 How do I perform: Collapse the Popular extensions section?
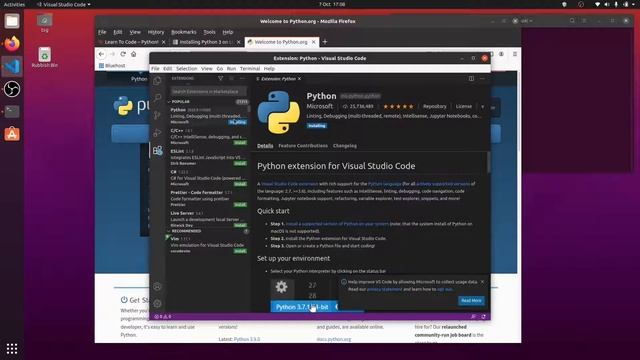tap(180, 102)
